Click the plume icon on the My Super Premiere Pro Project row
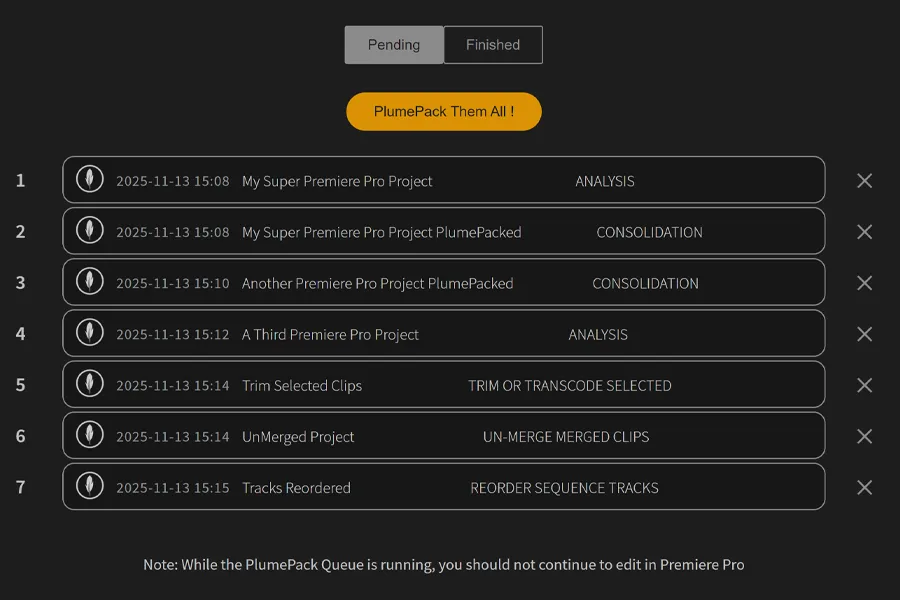Image resolution: width=900 pixels, height=600 pixels. pyautogui.click(x=89, y=180)
